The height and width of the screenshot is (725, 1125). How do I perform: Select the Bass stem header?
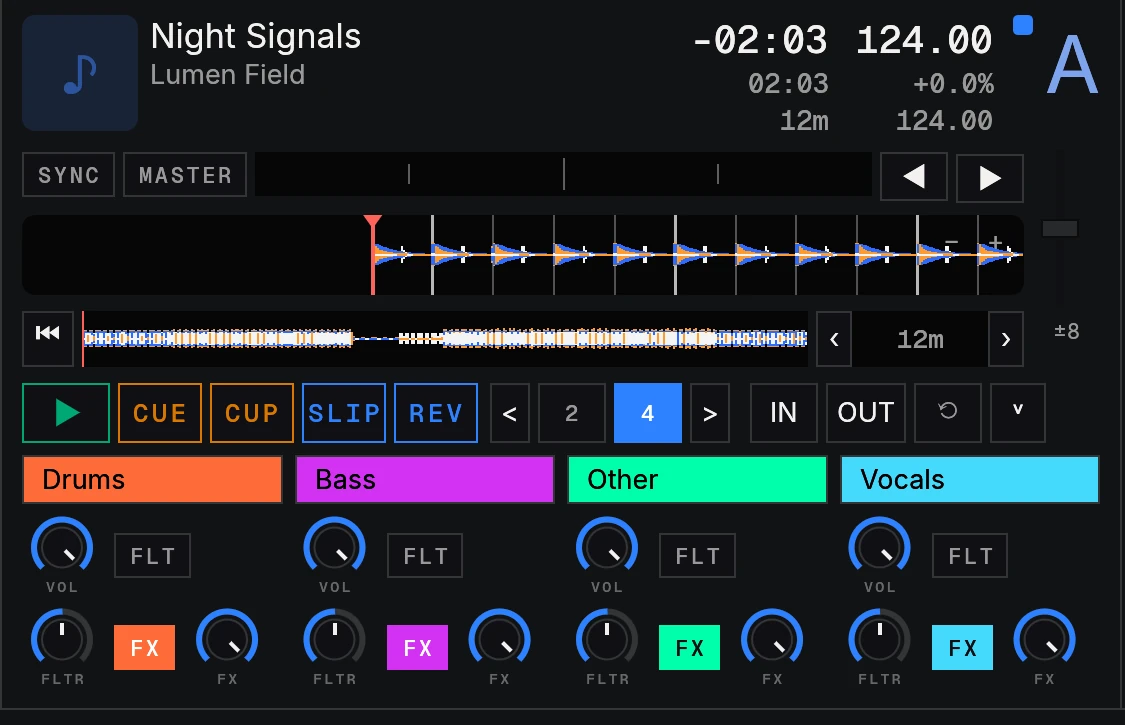(x=425, y=480)
